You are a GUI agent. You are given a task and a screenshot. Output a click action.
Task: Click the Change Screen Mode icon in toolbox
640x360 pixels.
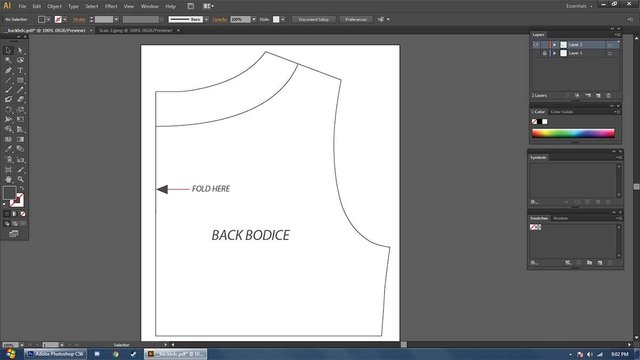coord(13,233)
